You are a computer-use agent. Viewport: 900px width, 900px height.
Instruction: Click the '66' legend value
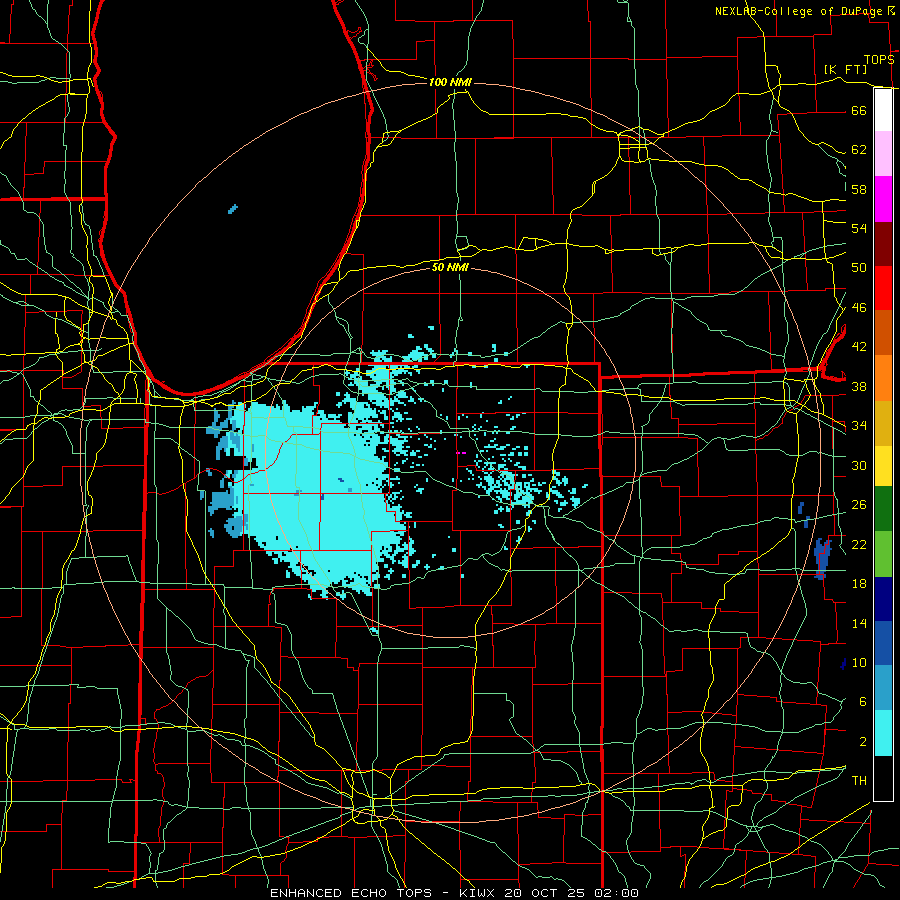pos(859,110)
